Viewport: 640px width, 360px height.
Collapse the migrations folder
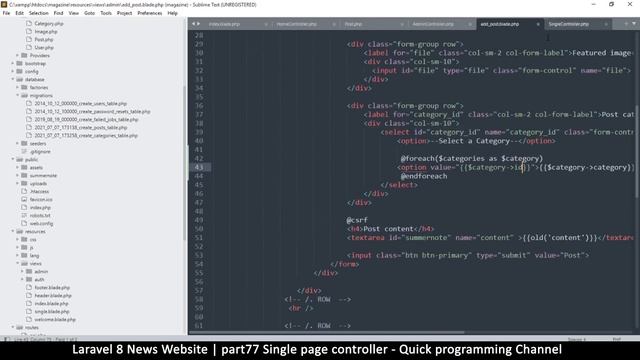tap(18, 96)
